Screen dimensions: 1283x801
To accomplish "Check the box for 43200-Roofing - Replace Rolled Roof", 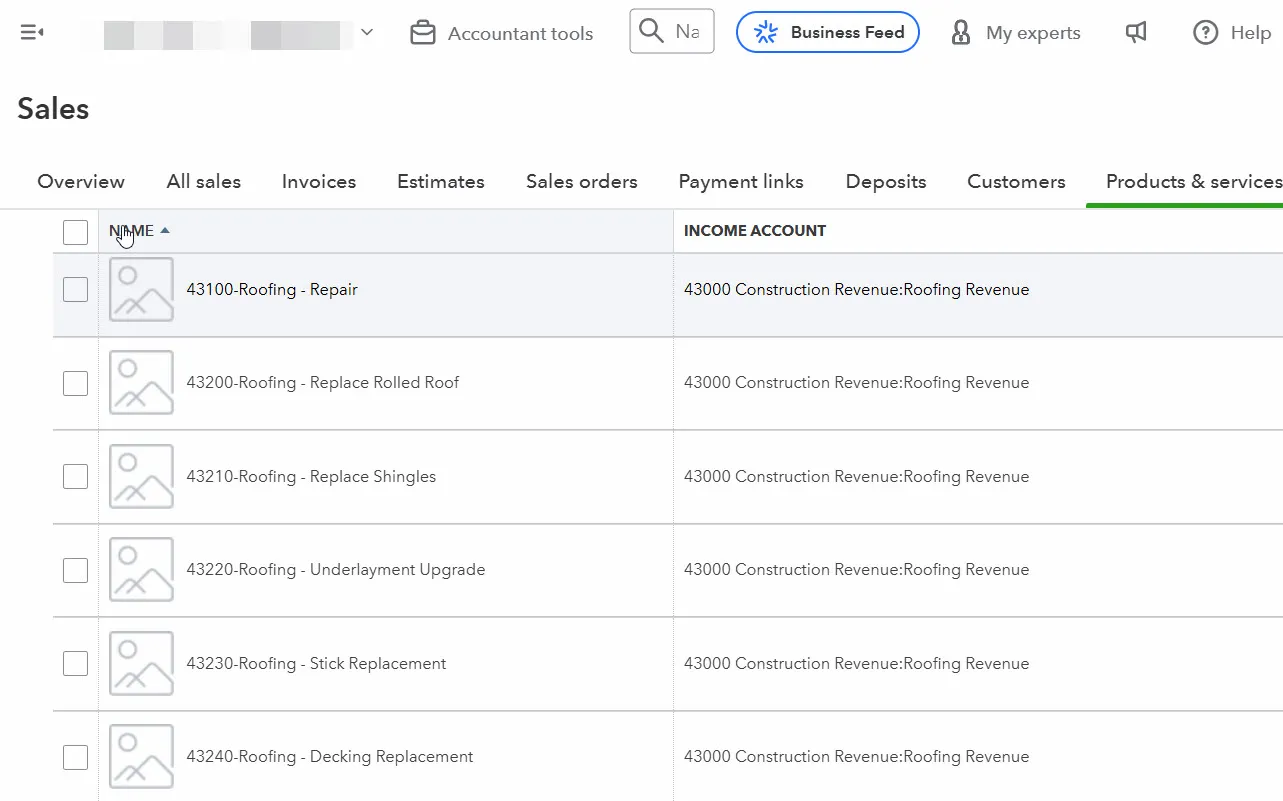I will click(75, 383).
